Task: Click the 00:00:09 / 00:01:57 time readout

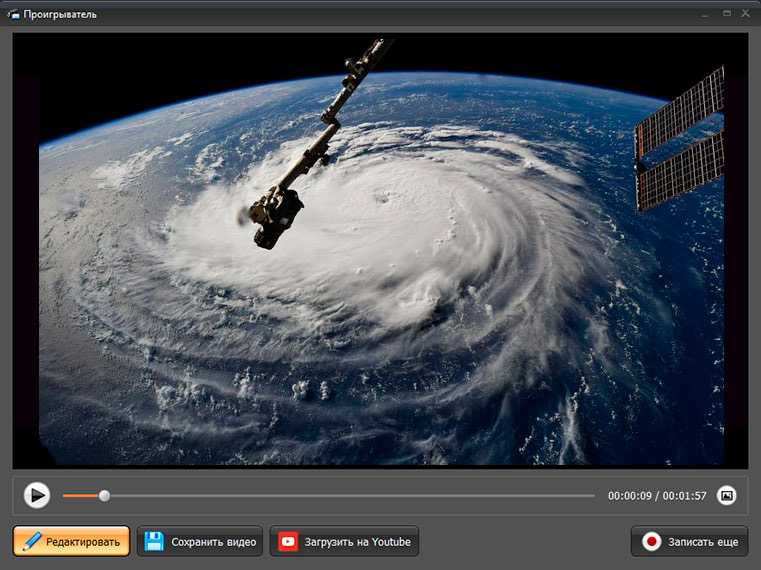Action: [657, 496]
